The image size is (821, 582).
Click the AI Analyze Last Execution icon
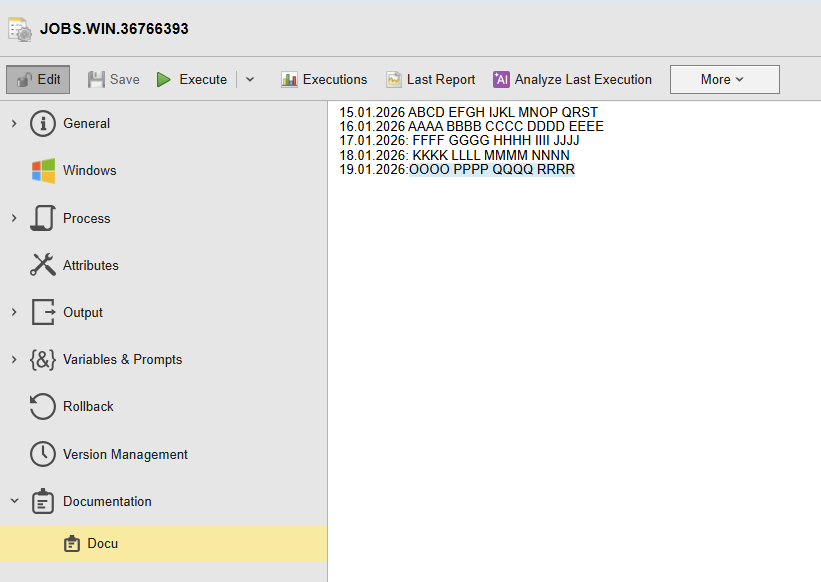501,80
